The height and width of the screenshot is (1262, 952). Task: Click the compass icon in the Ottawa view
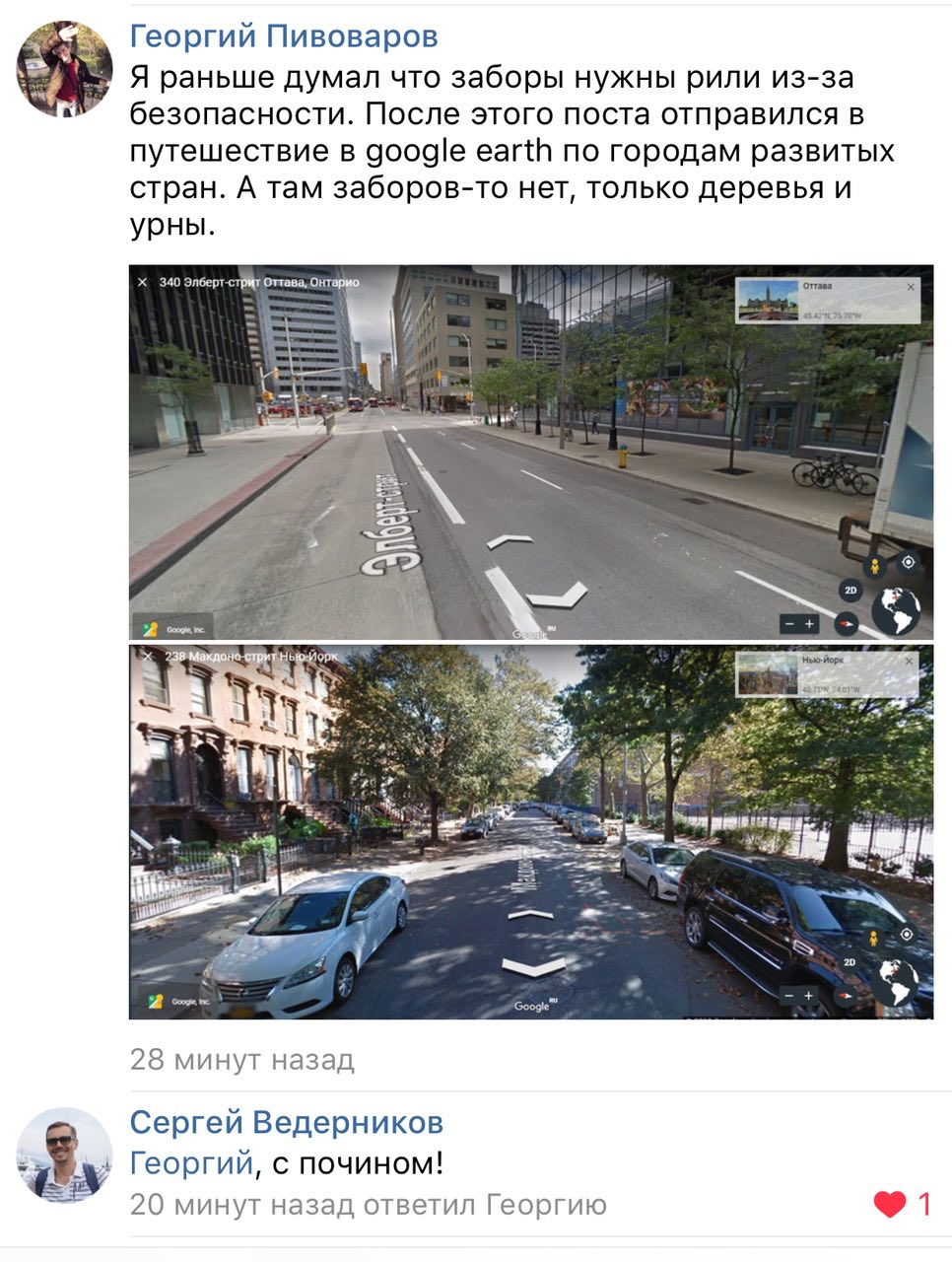(x=847, y=623)
